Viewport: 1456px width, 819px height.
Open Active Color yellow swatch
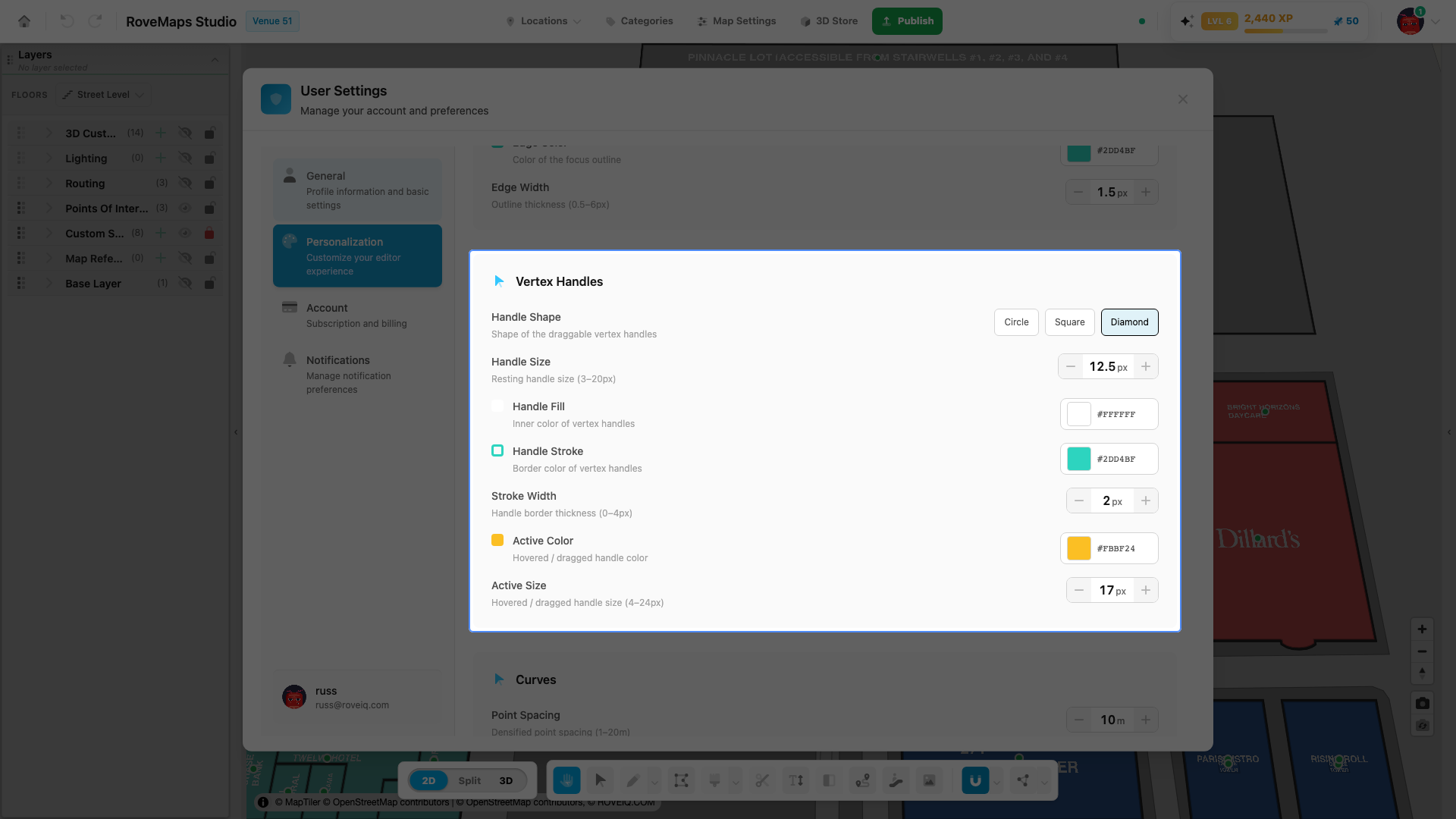click(1078, 548)
